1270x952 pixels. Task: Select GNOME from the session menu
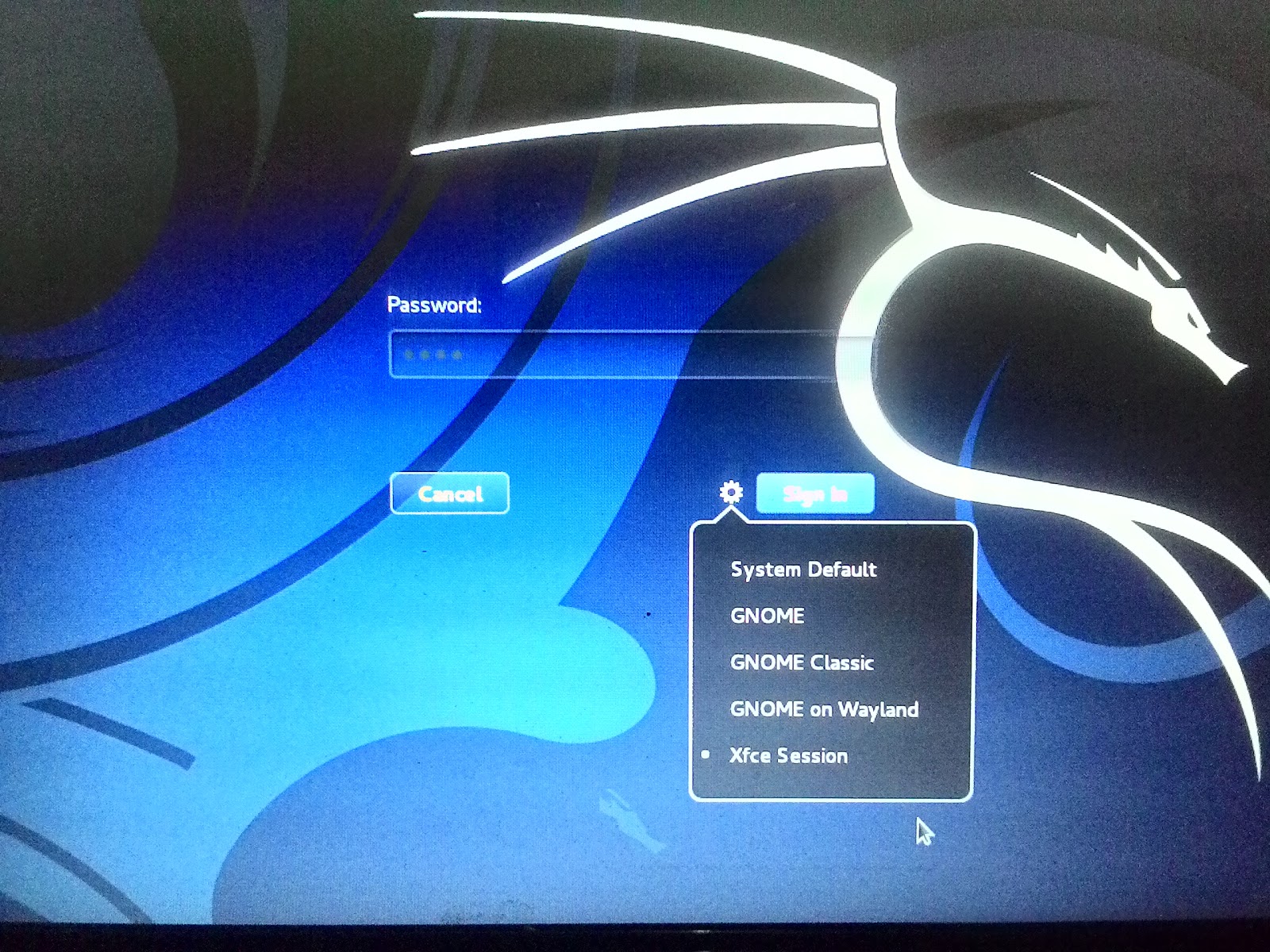click(x=767, y=615)
